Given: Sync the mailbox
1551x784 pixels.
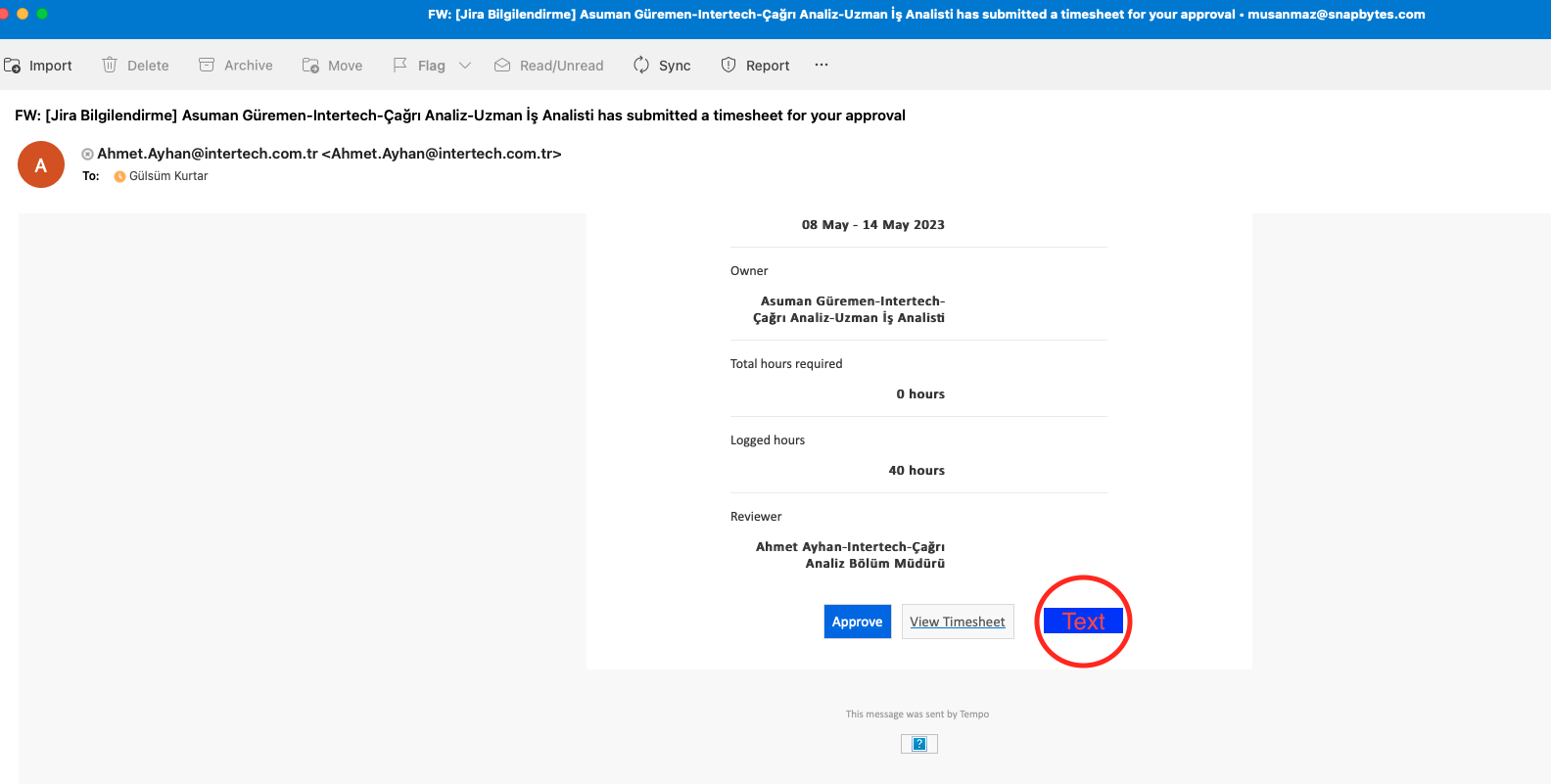Looking at the screenshot, I should 641,66.
